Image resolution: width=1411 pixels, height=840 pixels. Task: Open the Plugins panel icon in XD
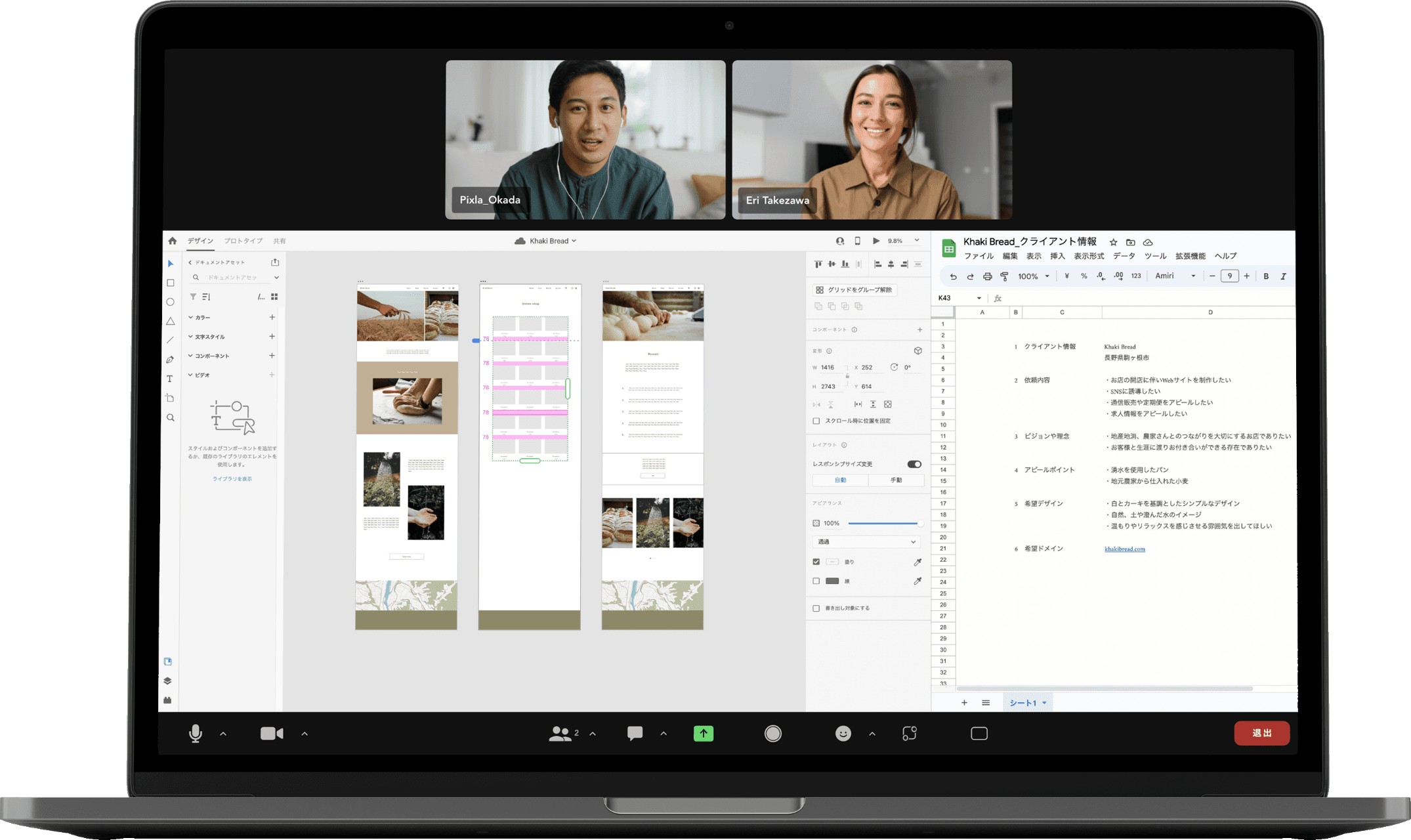pyautogui.click(x=168, y=700)
